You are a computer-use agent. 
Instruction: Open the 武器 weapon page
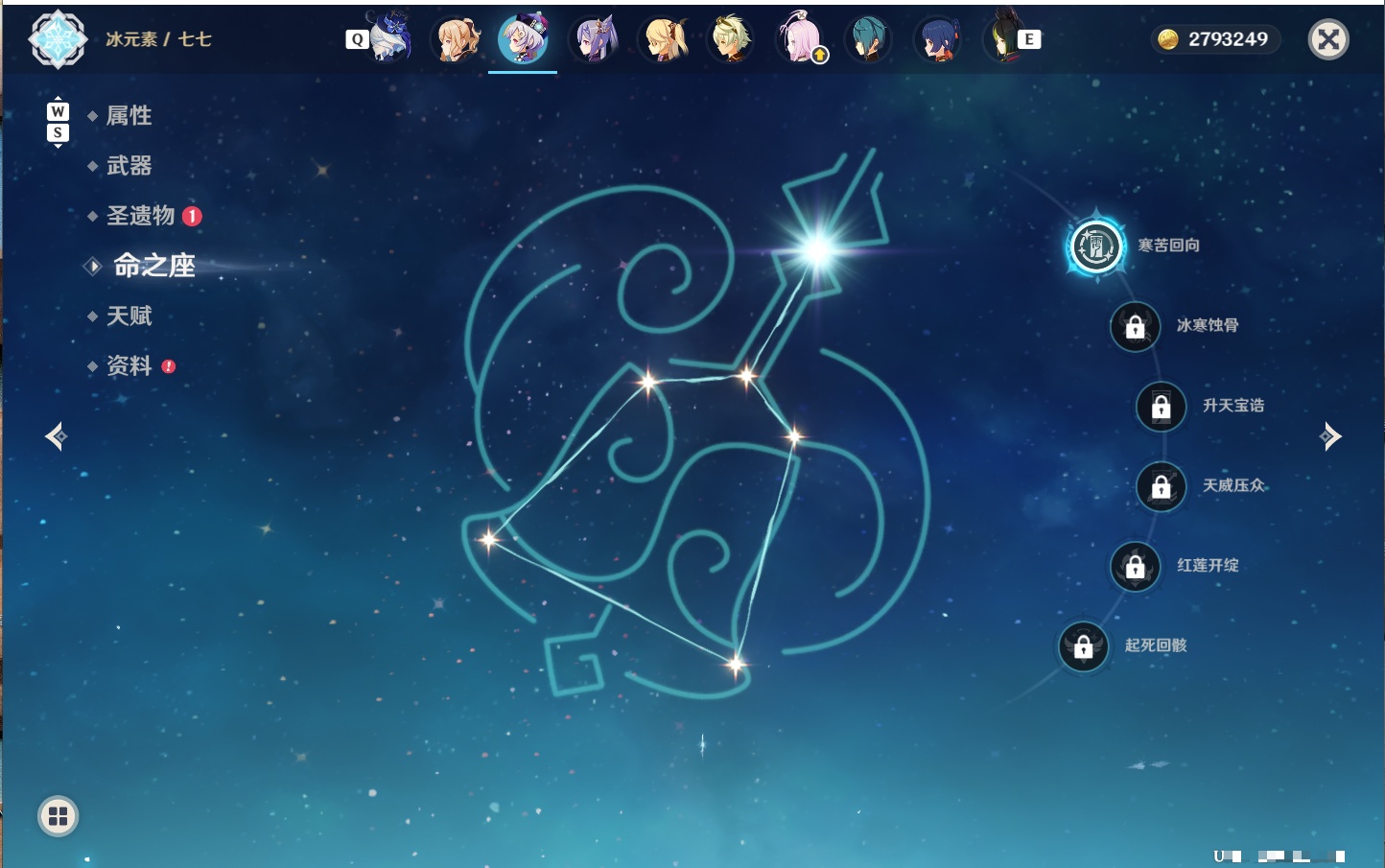[129, 166]
